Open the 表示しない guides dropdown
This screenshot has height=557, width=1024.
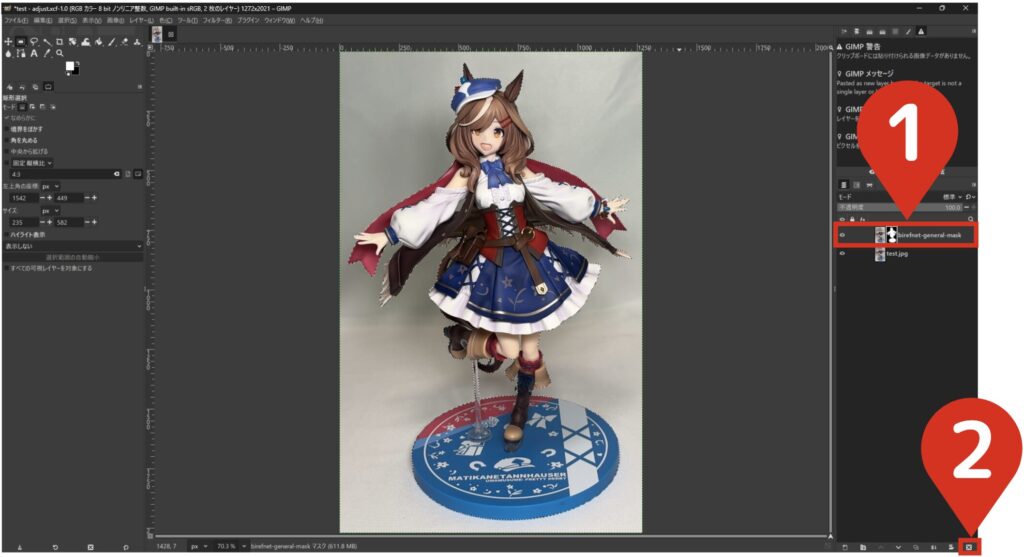[72, 246]
